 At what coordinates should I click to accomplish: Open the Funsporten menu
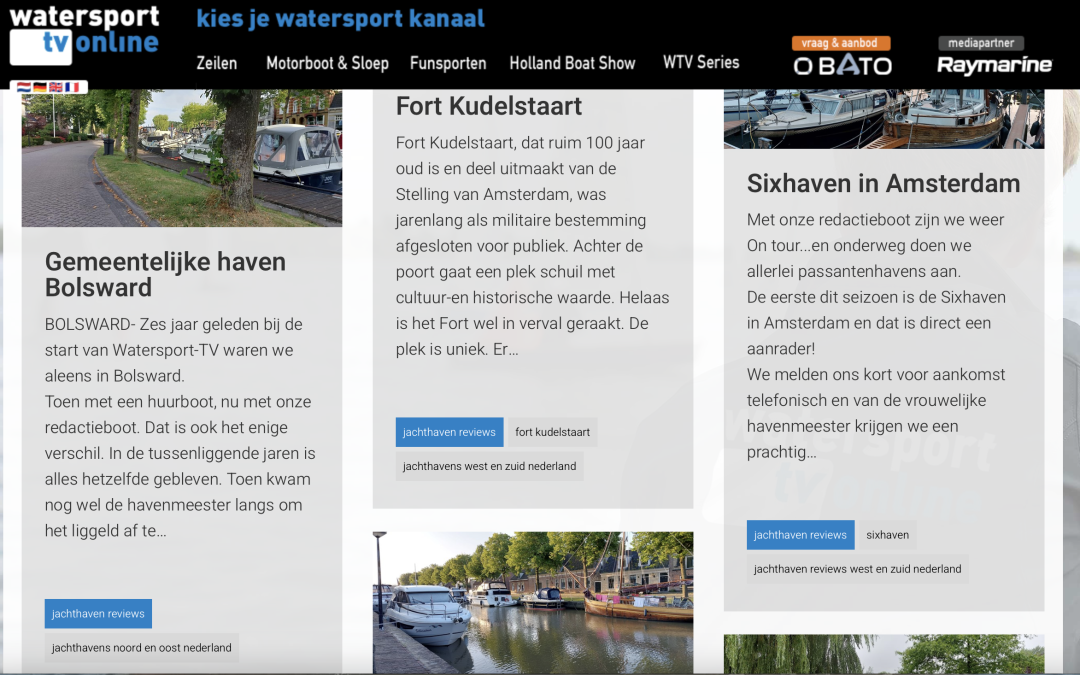pos(448,63)
